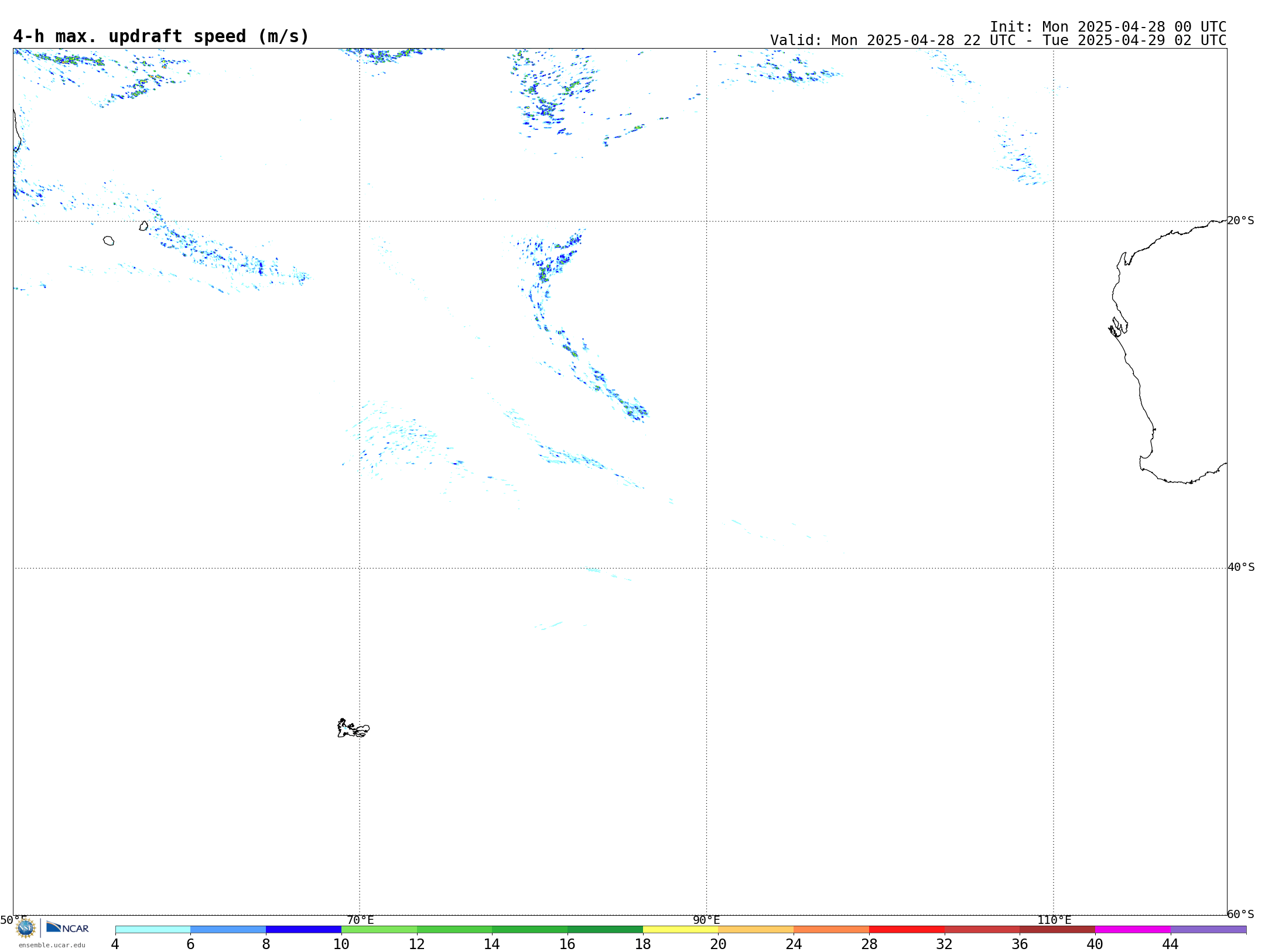Pick the brown 36–40 colorbar segment
The width and height of the screenshot is (1265, 952).
1058,929
